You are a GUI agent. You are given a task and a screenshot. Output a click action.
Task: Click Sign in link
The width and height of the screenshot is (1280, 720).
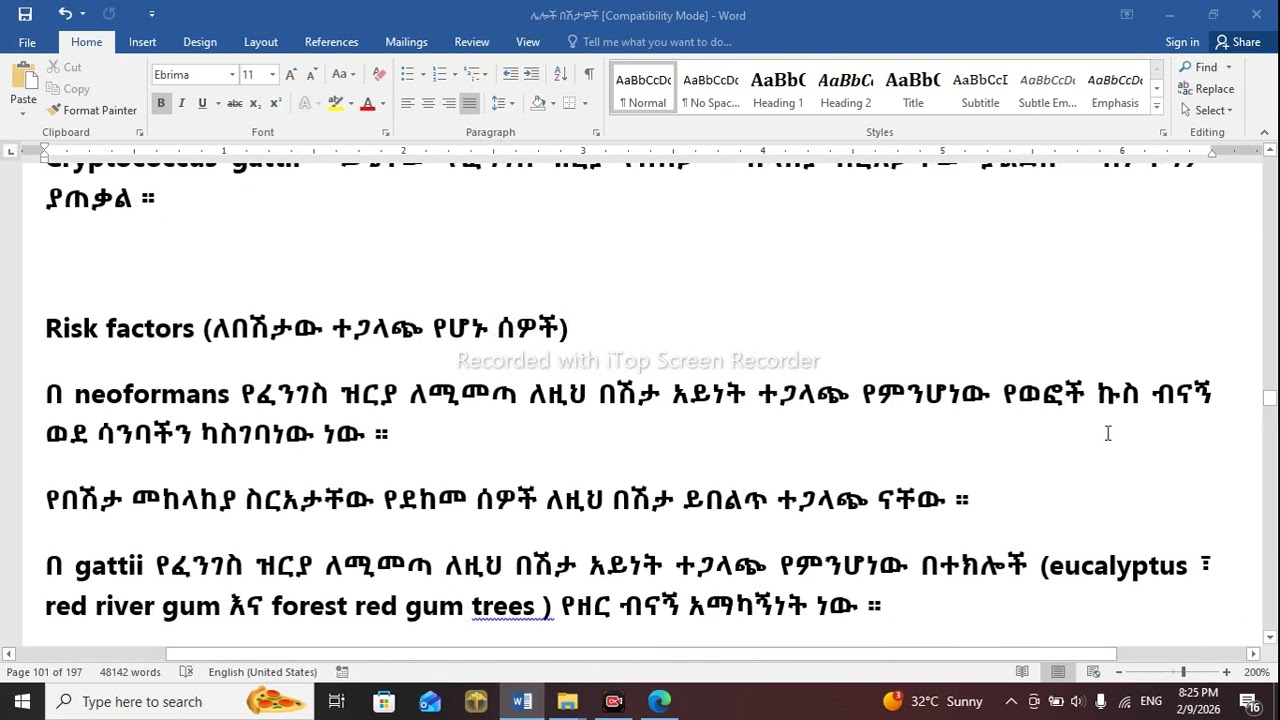(1182, 42)
